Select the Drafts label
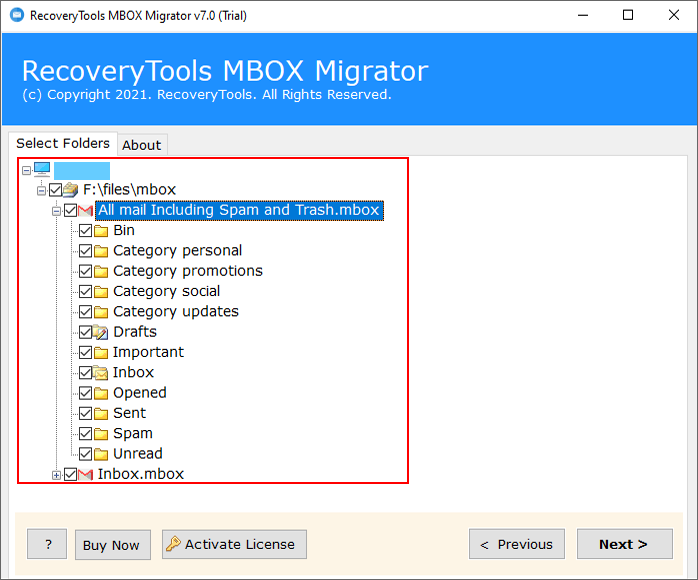 [x=135, y=332]
